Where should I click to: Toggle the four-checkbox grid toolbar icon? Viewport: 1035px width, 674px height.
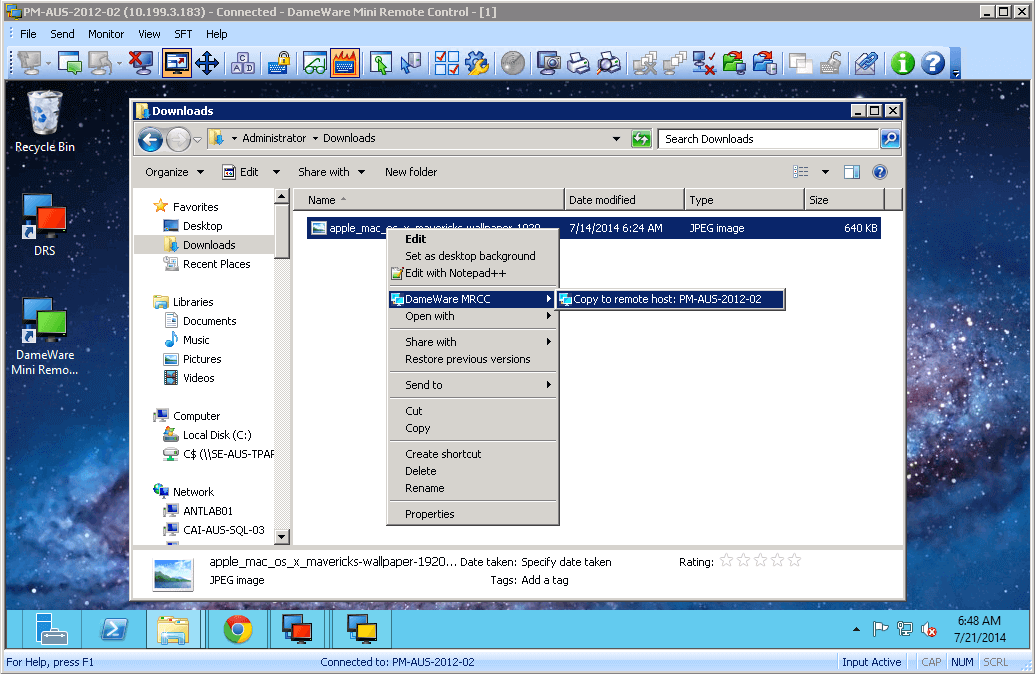click(x=446, y=63)
